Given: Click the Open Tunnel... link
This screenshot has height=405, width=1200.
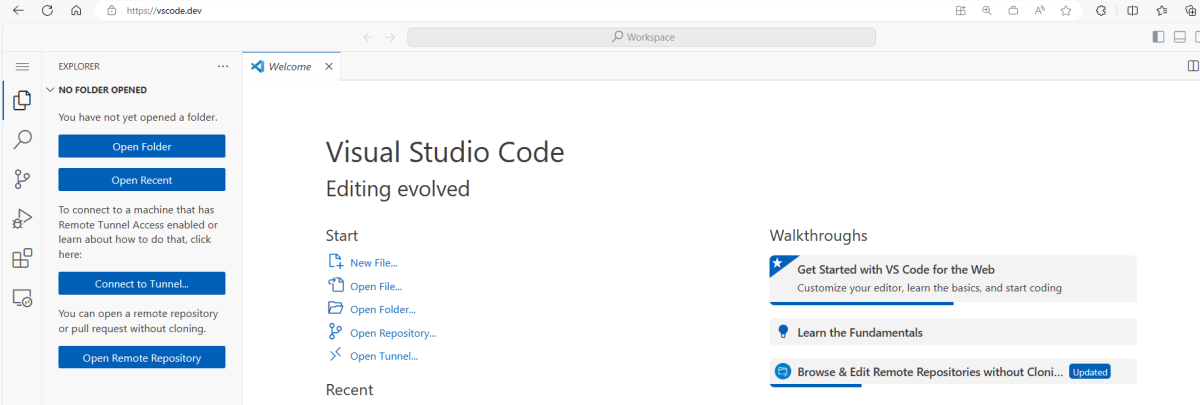Looking at the screenshot, I should coord(384,356).
